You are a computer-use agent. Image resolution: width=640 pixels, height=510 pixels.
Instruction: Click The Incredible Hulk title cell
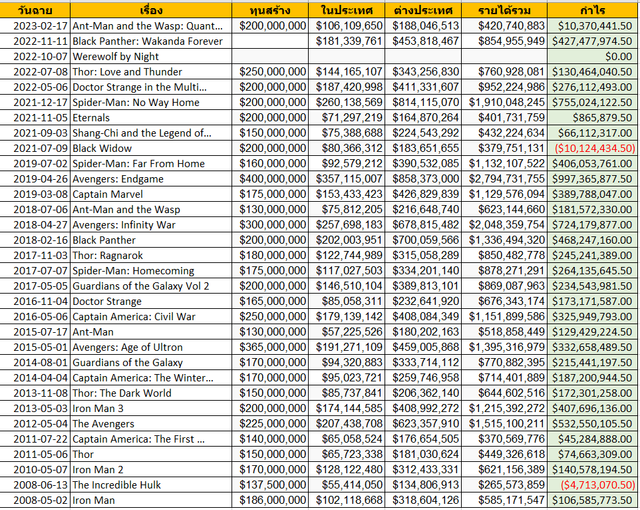point(151,485)
